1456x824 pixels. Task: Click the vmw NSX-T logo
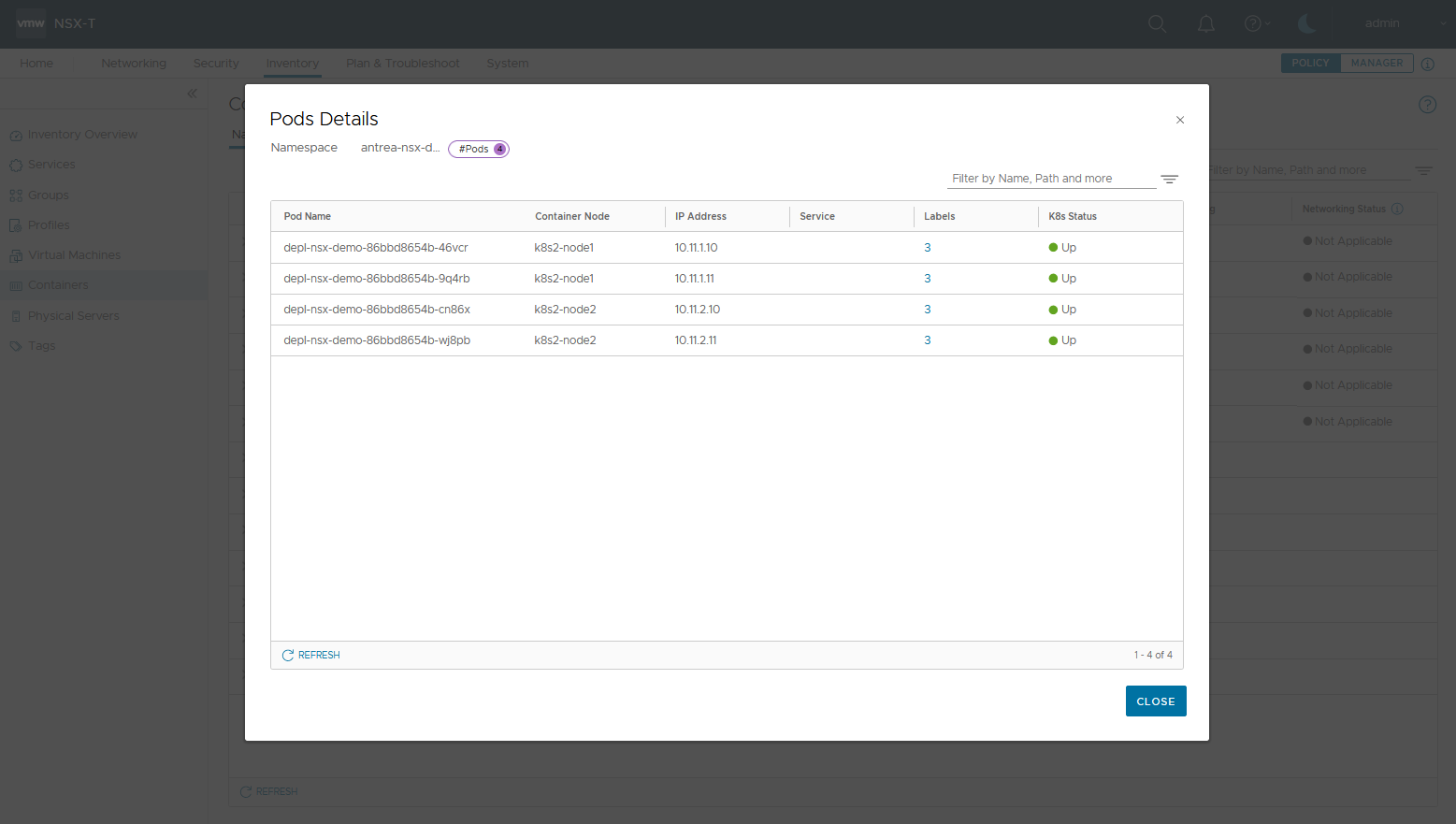[56, 23]
